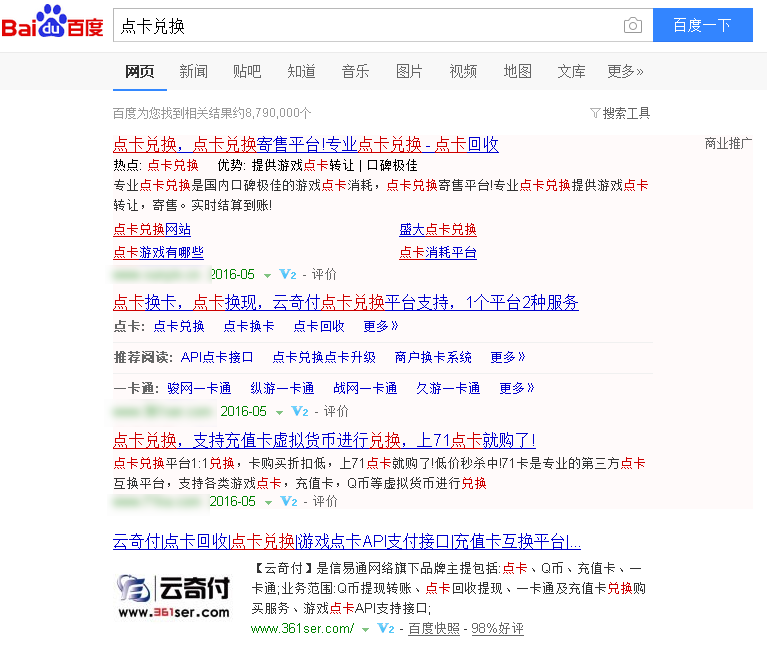Open the 商户换卡系统 link
Image resolution: width=767 pixels, height=652 pixels.
[x=433, y=357]
